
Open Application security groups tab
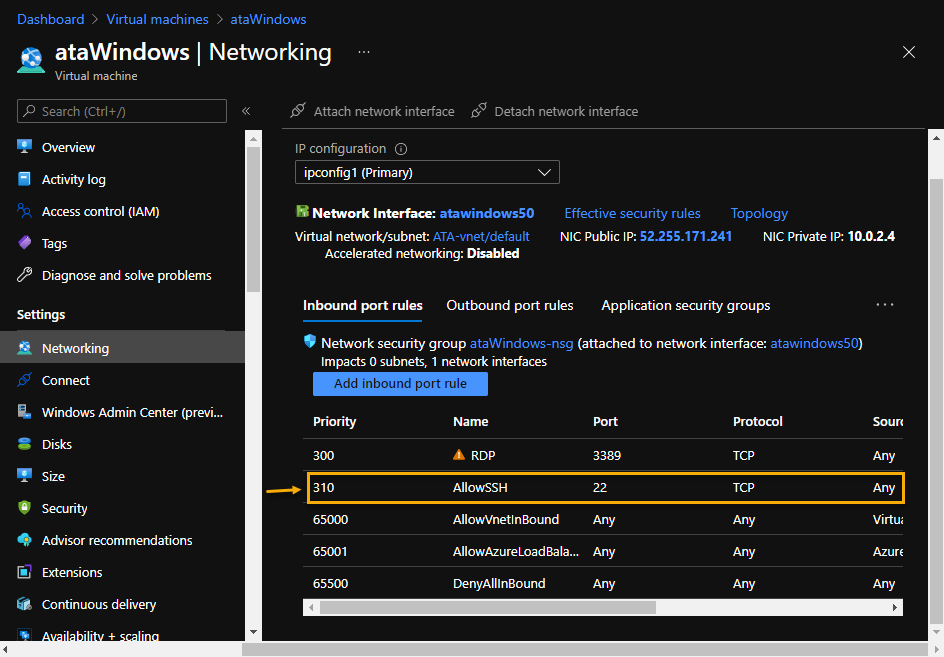tap(686, 305)
